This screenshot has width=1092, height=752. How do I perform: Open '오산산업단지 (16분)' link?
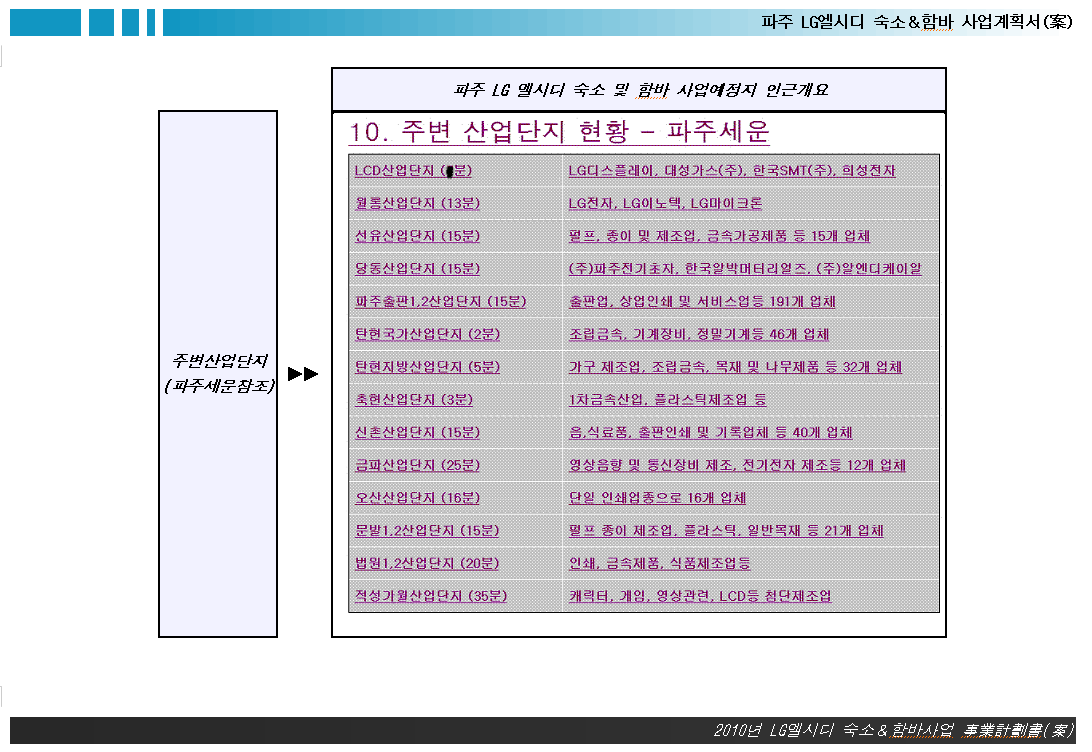tap(417, 498)
